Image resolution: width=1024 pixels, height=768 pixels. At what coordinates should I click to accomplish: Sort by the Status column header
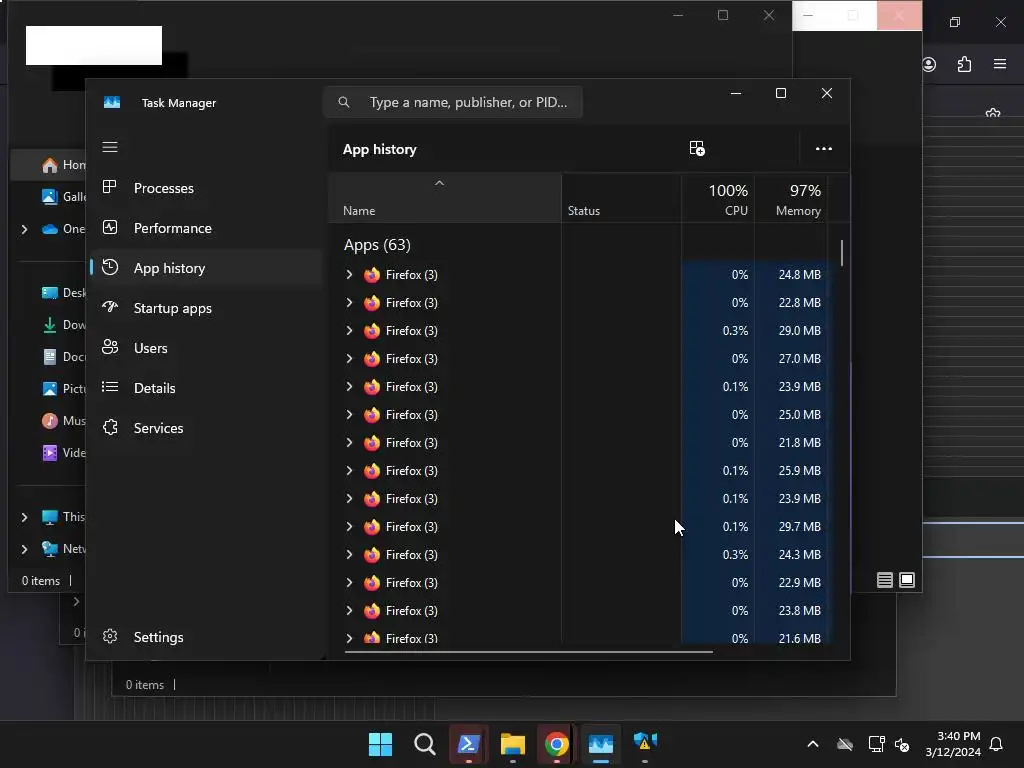pos(621,199)
